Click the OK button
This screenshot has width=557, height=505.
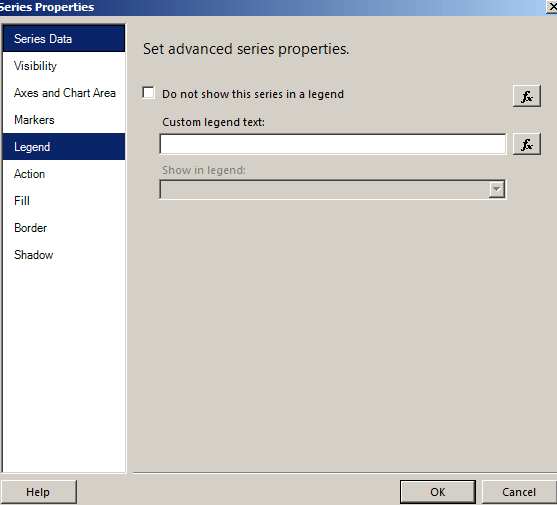tap(438, 492)
